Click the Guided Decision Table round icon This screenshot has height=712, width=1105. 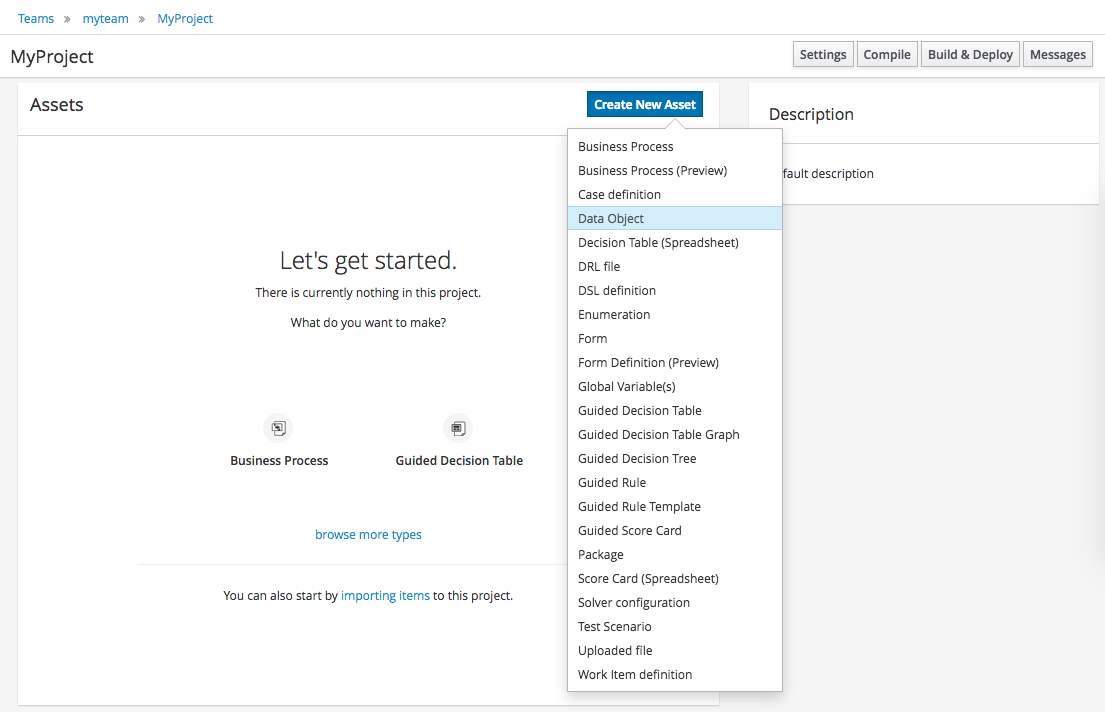pyautogui.click(x=458, y=428)
